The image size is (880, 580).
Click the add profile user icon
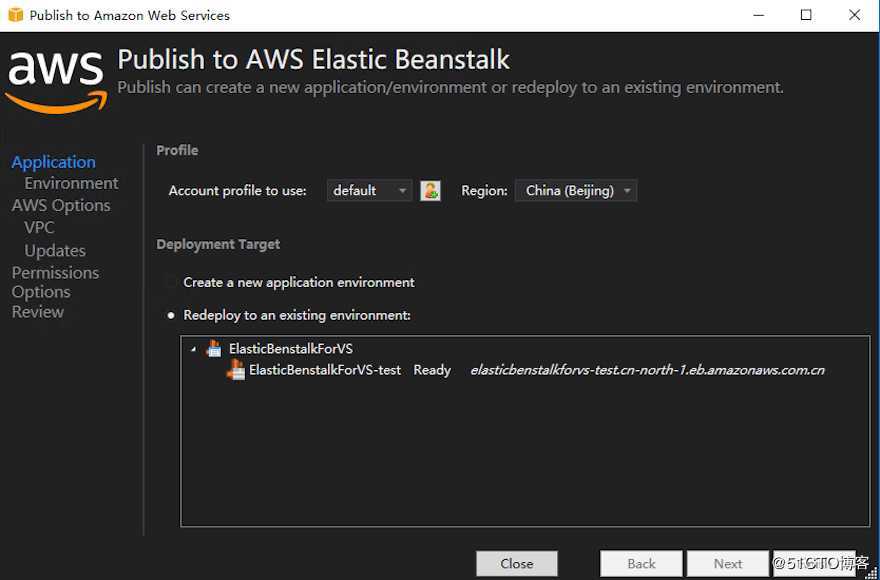click(431, 190)
